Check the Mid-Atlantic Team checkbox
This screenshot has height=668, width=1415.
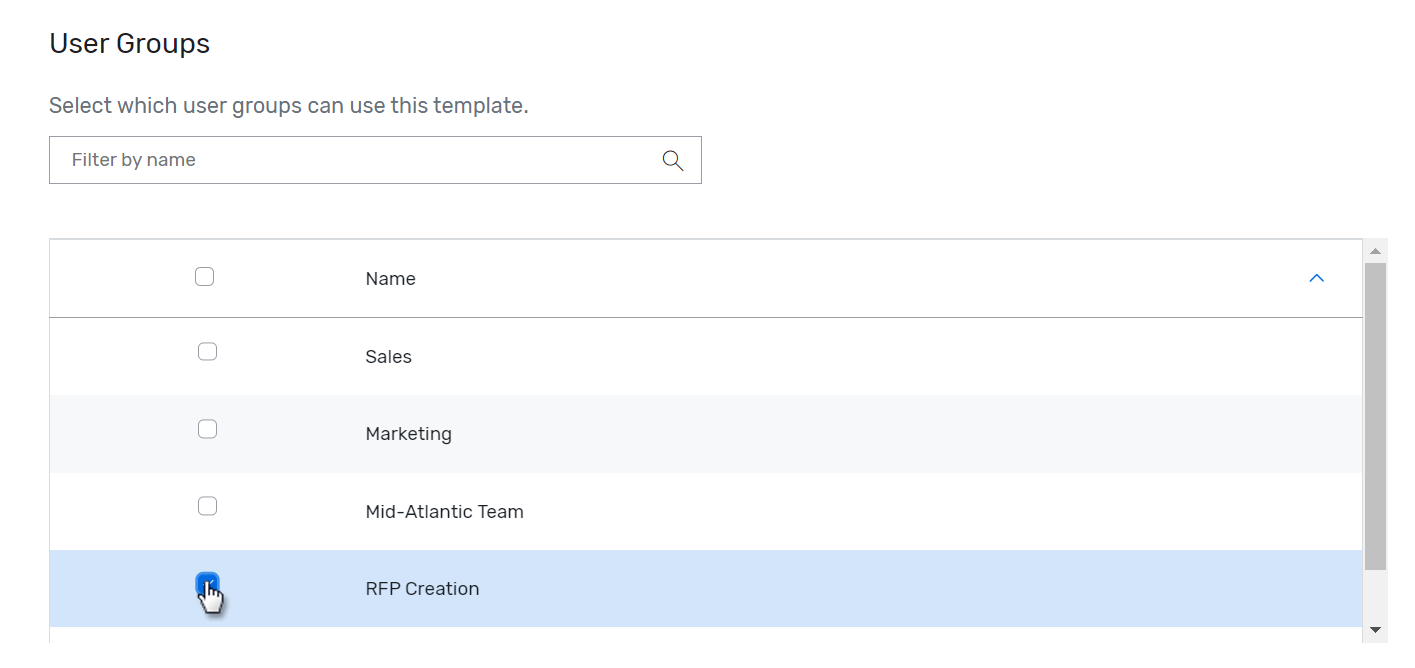(x=207, y=506)
